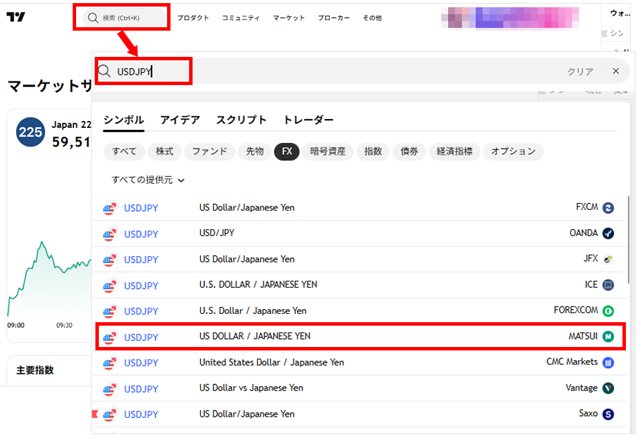The height and width of the screenshot is (439, 640).
Task: Click 'United States Dollar / Japanese Yen' description
Action: point(271,362)
